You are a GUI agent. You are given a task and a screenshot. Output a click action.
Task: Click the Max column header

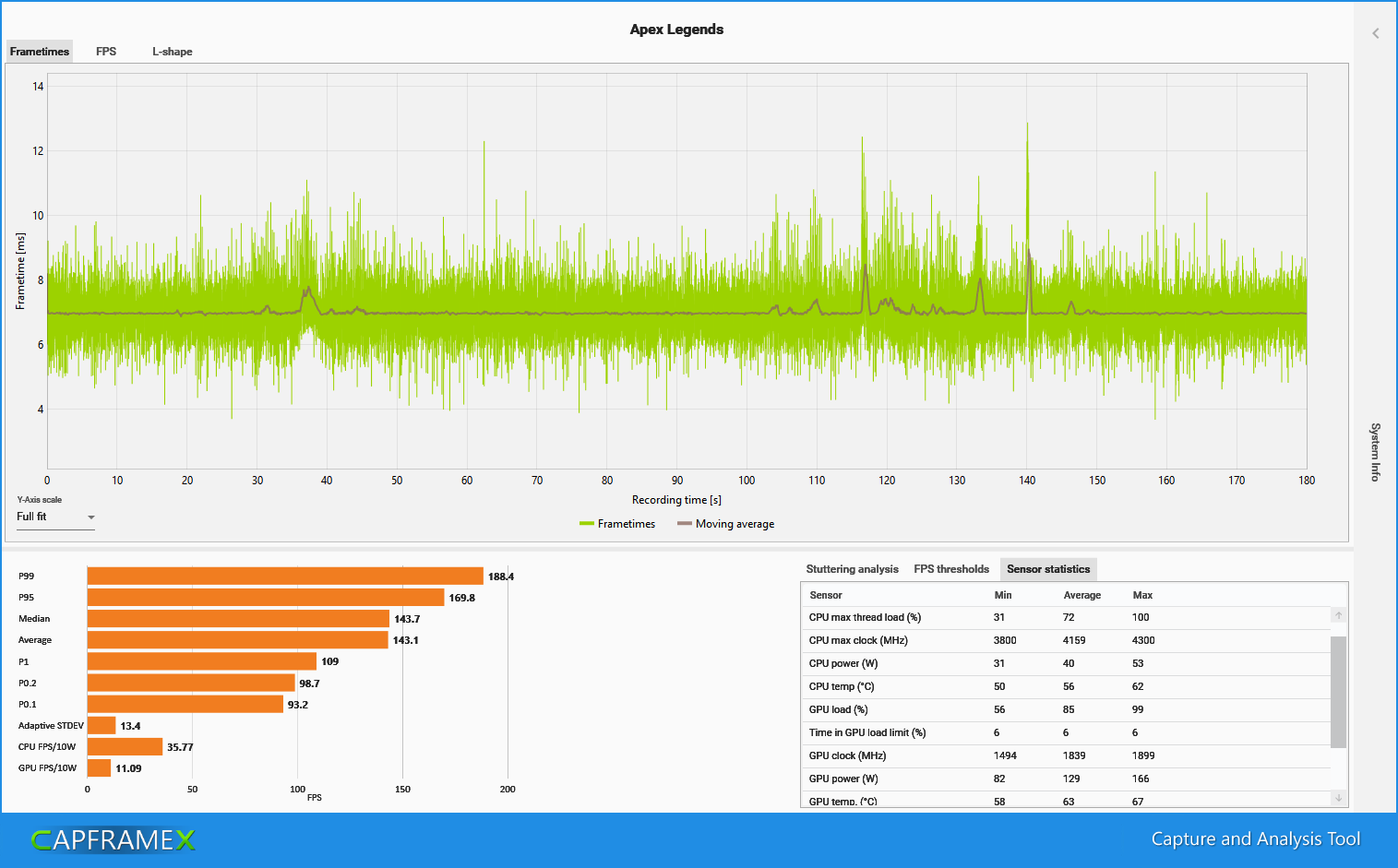coord(1142,595)
